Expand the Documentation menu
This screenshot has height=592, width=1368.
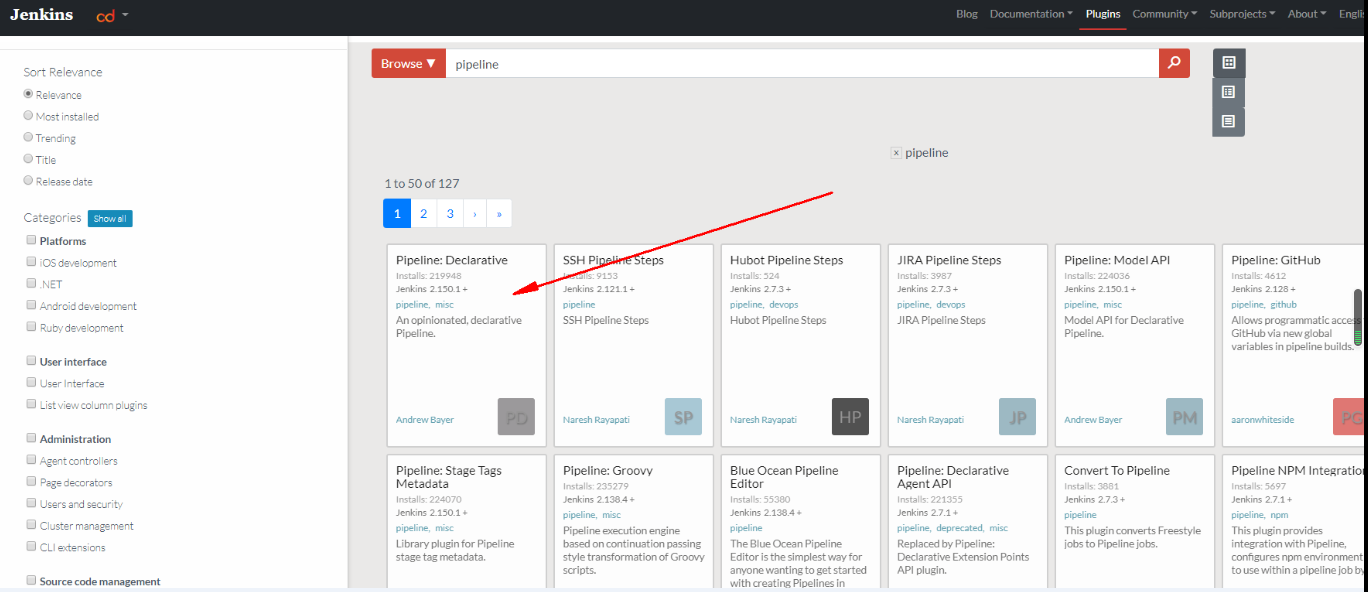point(1031,14)
